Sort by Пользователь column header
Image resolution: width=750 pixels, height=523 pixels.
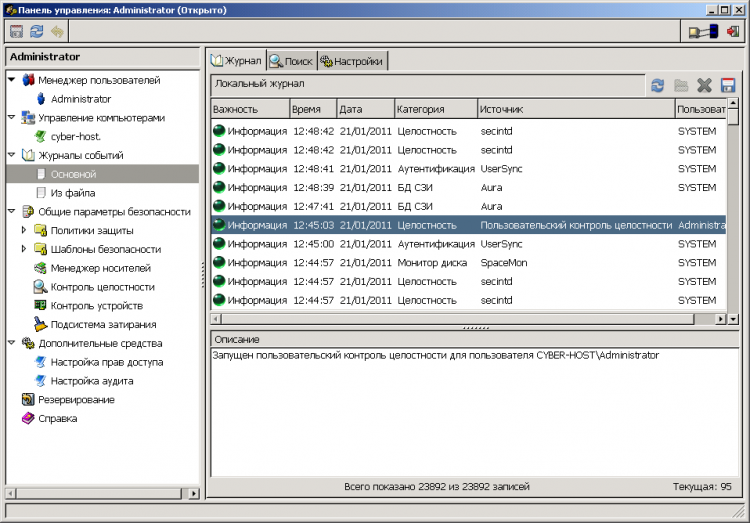click(x=701, y=109)
